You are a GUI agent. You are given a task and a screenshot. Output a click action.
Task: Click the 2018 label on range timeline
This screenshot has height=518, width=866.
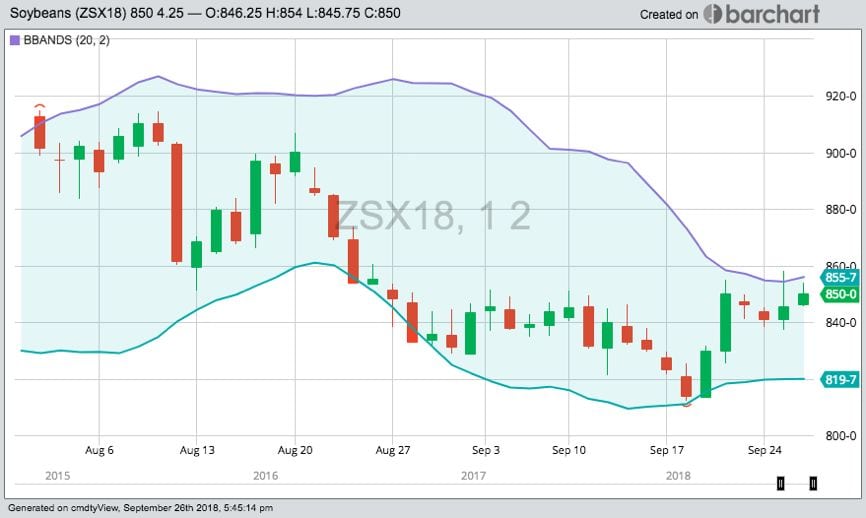click(x=680, y=476)
